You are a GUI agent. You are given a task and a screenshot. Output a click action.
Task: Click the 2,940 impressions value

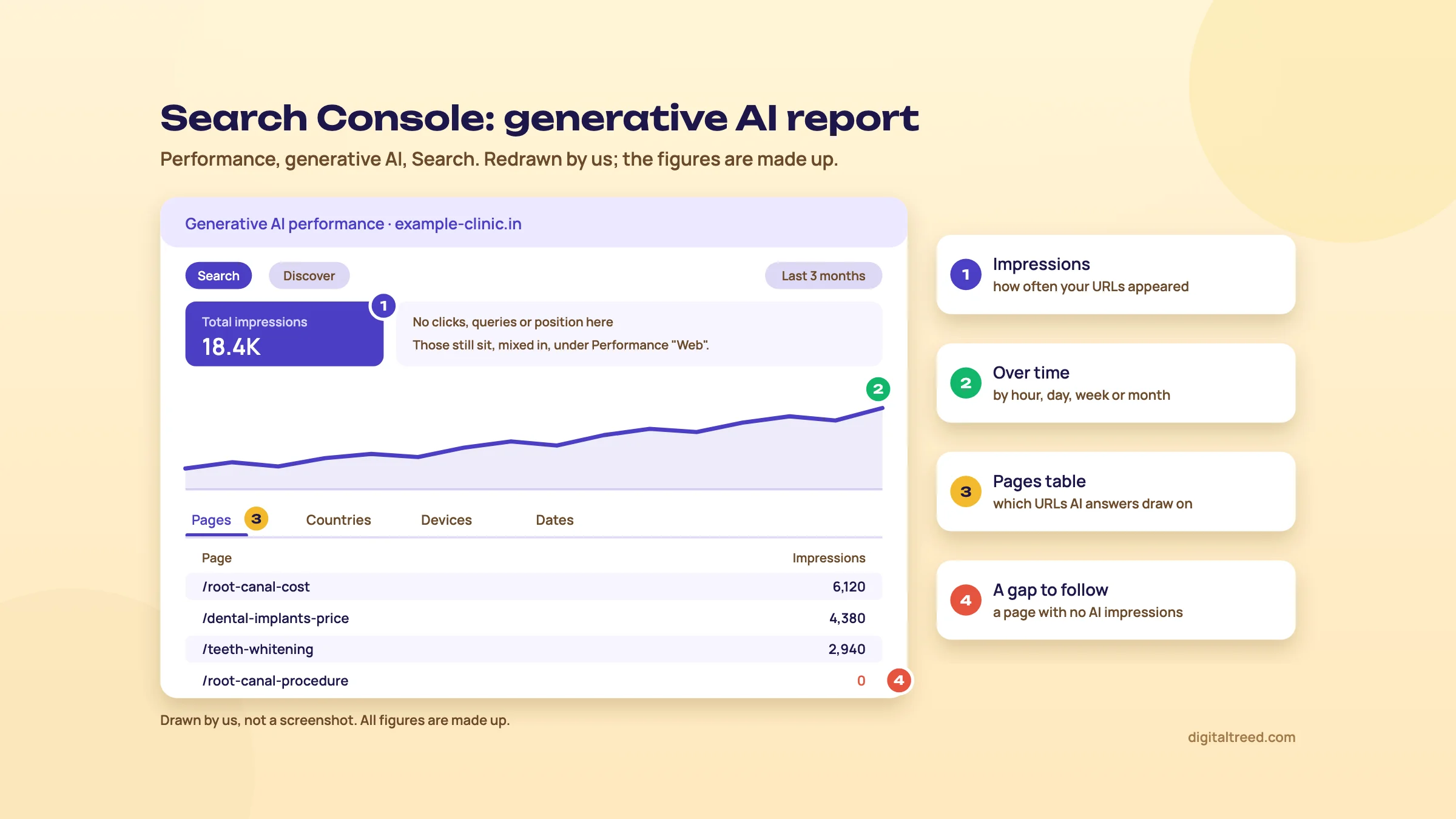point(847,649)
